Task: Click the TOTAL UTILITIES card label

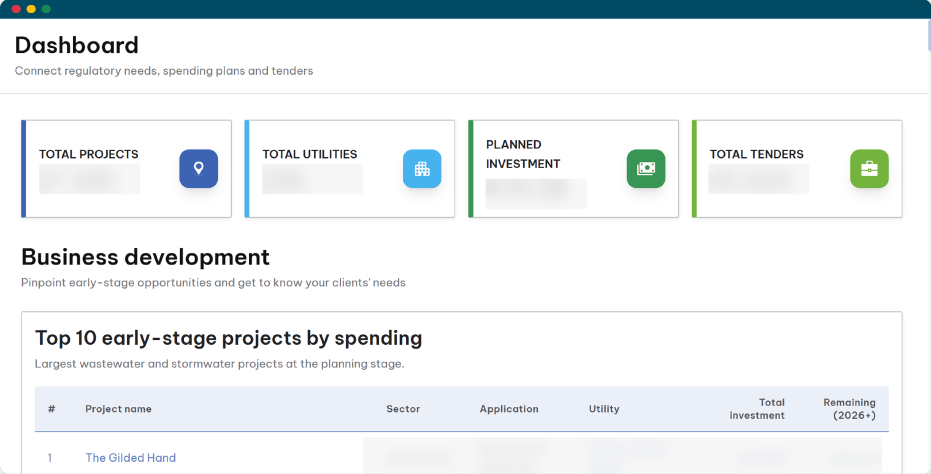Action: (x=310, y=154)
